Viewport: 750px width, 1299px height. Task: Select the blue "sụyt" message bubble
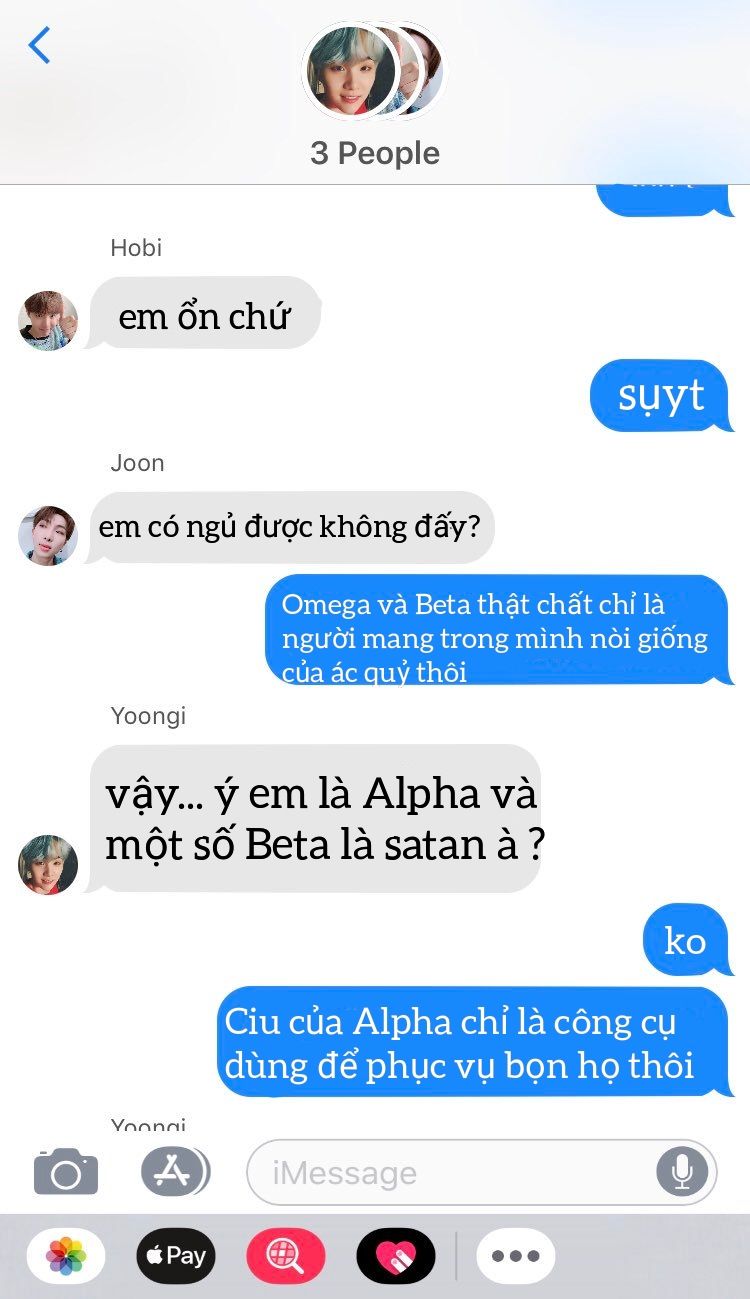click(661, 396)
